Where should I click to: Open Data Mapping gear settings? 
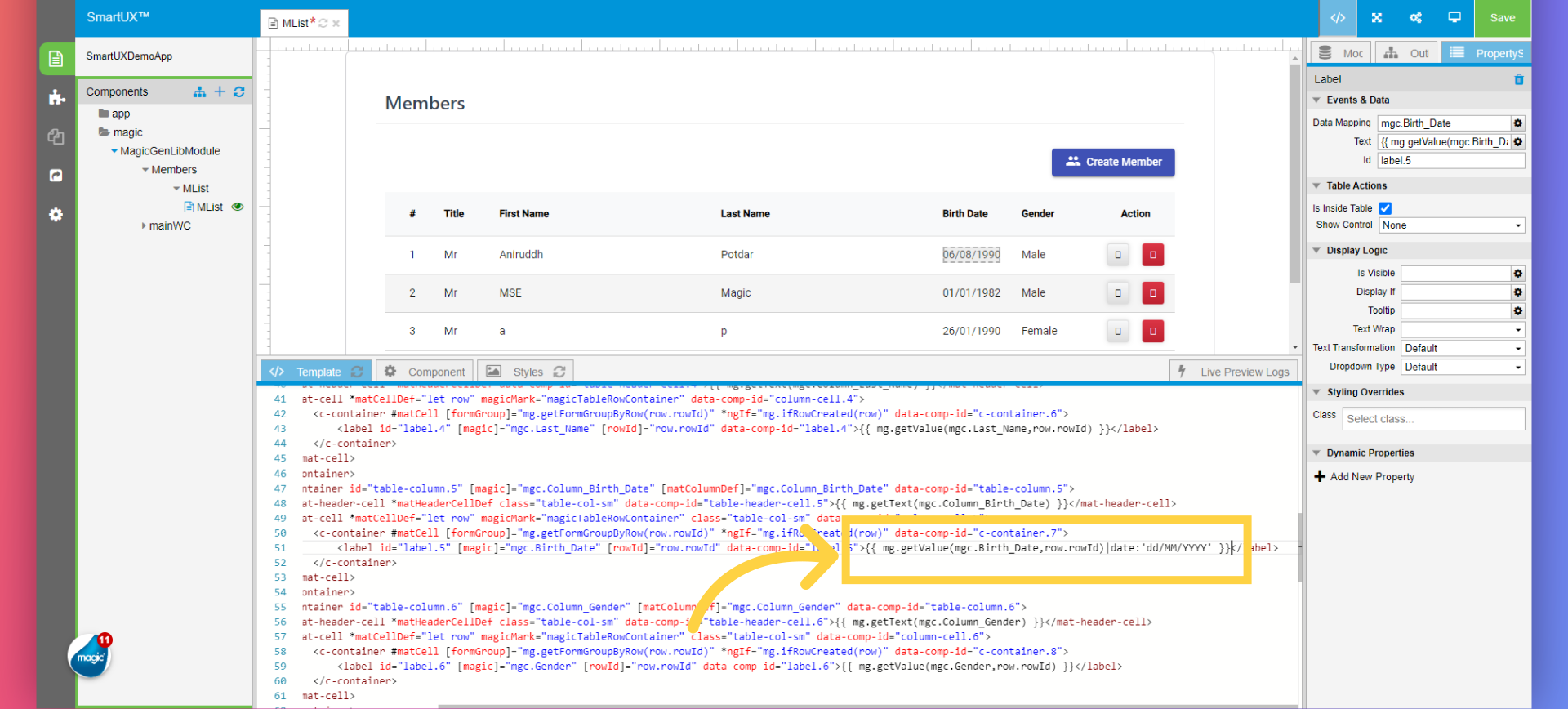tap(1517, 123)
